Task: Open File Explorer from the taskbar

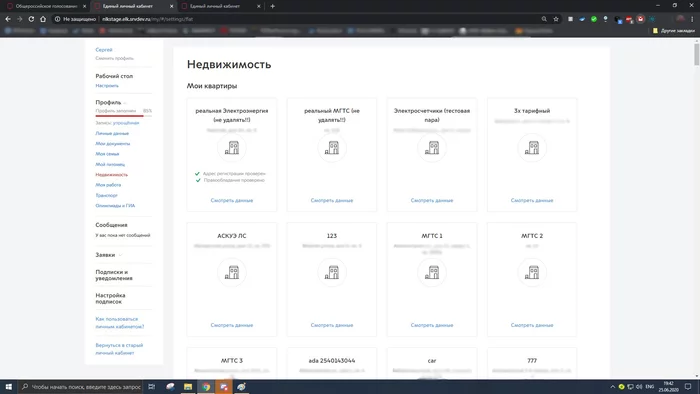Action: (x=188, y=387)
